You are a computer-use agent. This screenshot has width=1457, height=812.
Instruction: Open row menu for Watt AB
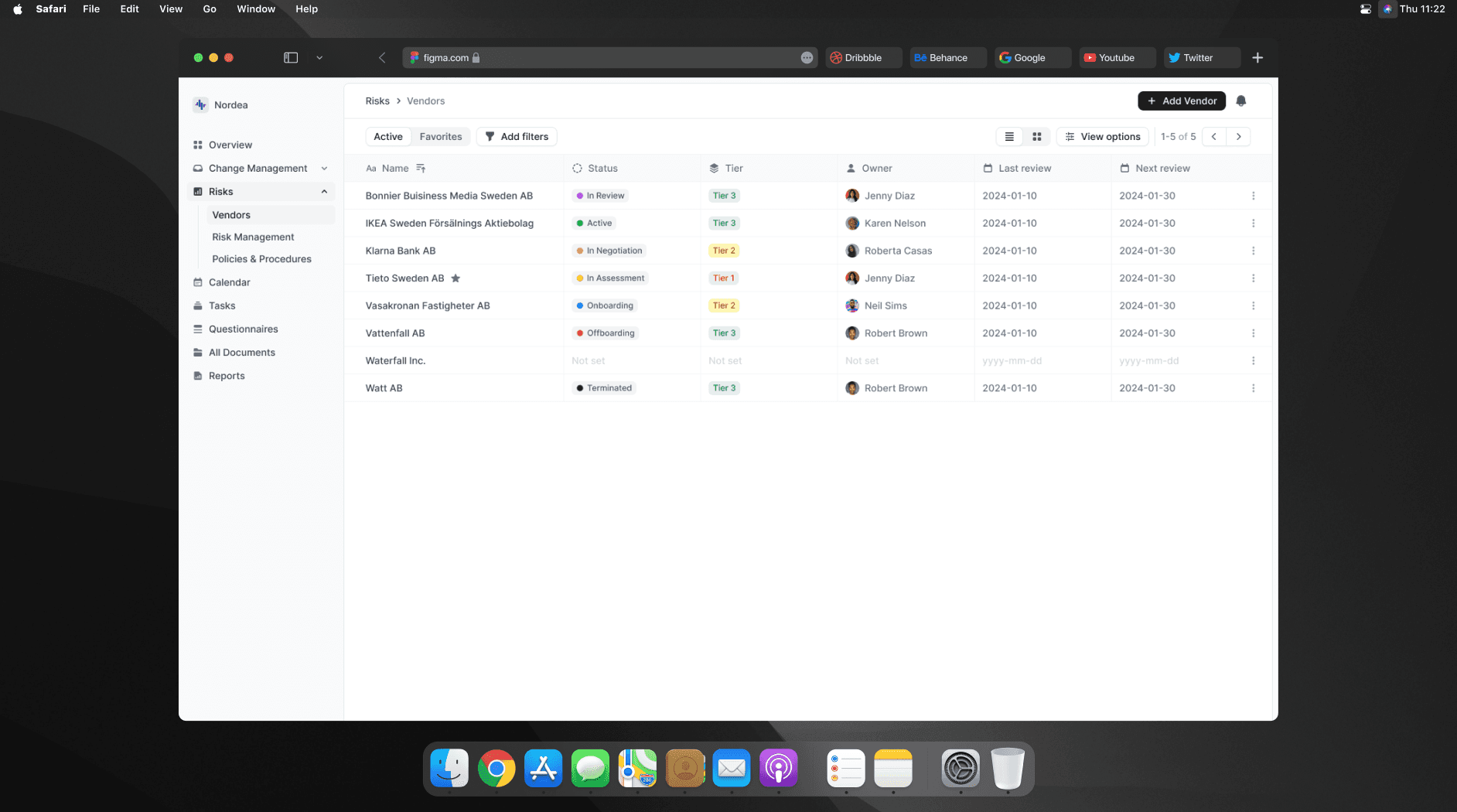[1254, 387]
